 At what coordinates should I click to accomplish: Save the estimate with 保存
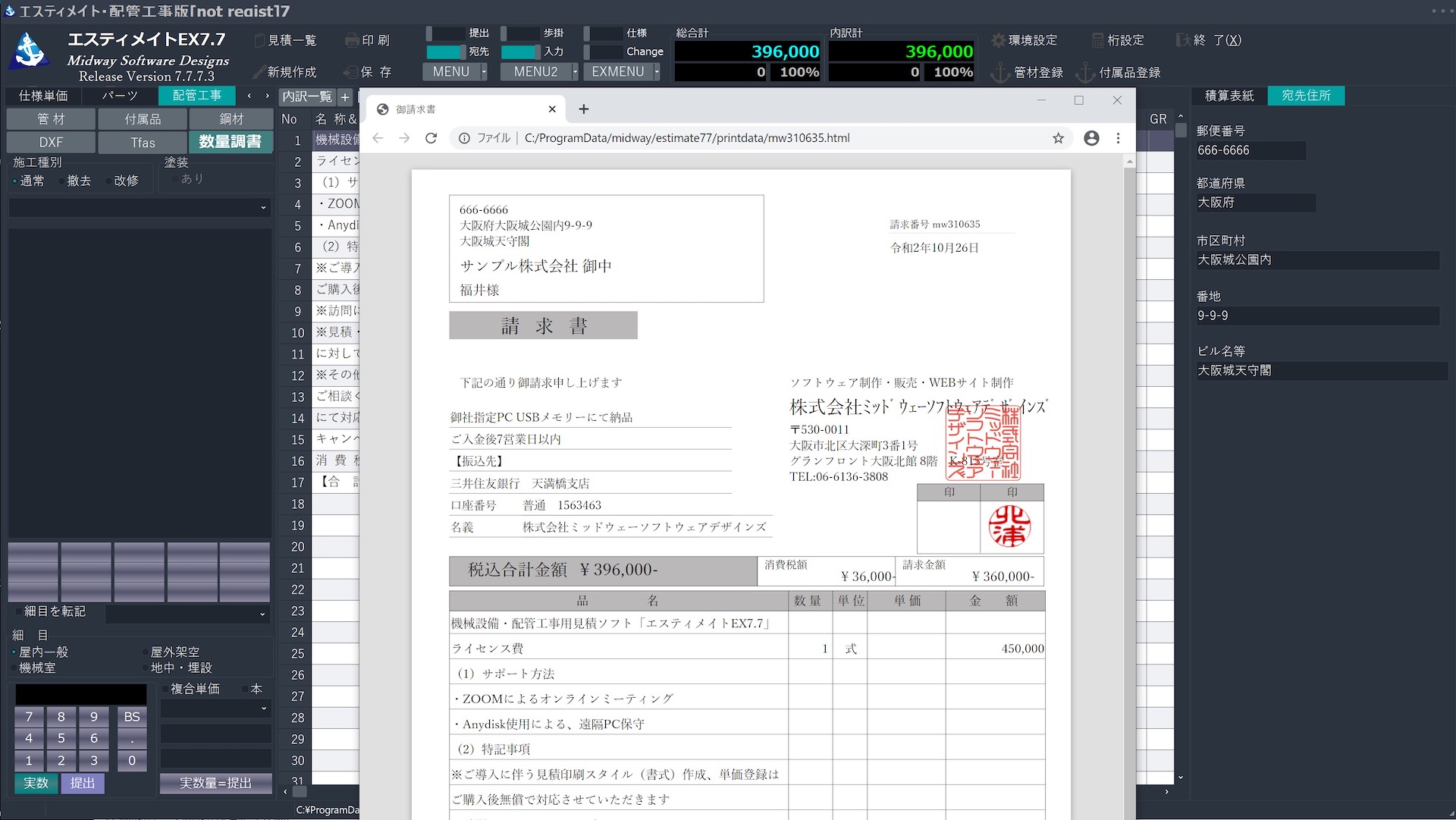click(368, 72)
